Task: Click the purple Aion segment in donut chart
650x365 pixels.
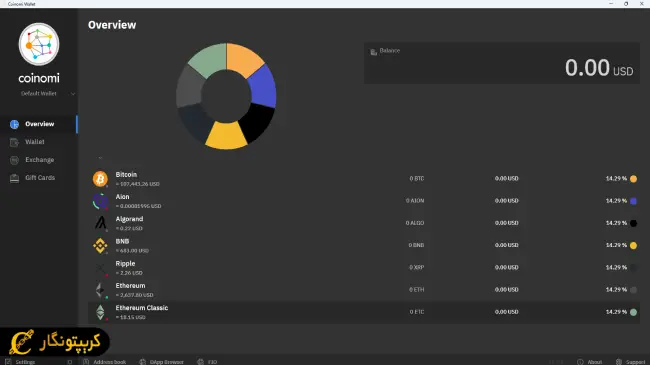Action: point(263,87)
